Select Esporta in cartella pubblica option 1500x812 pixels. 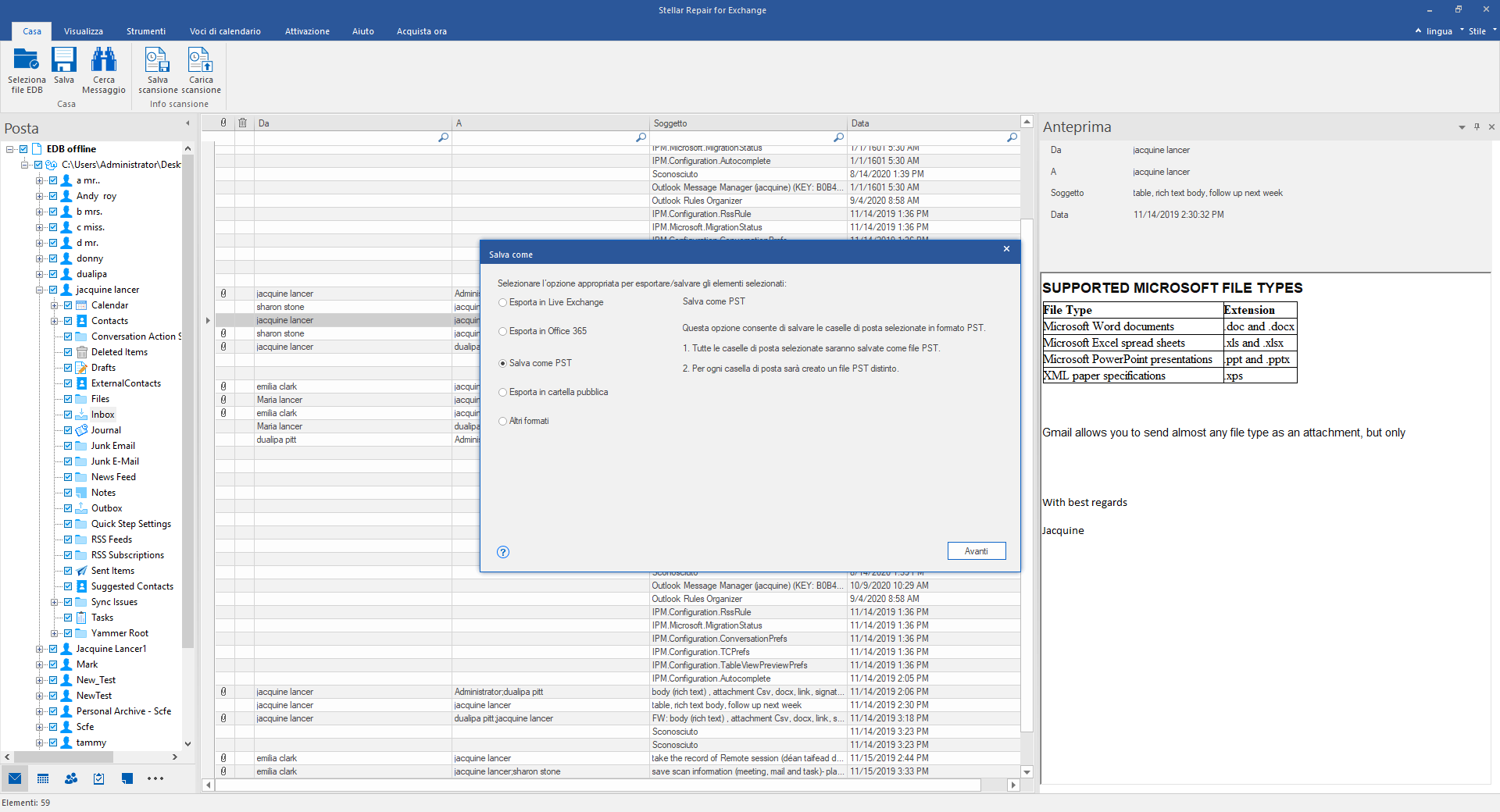tap(553, 393)
